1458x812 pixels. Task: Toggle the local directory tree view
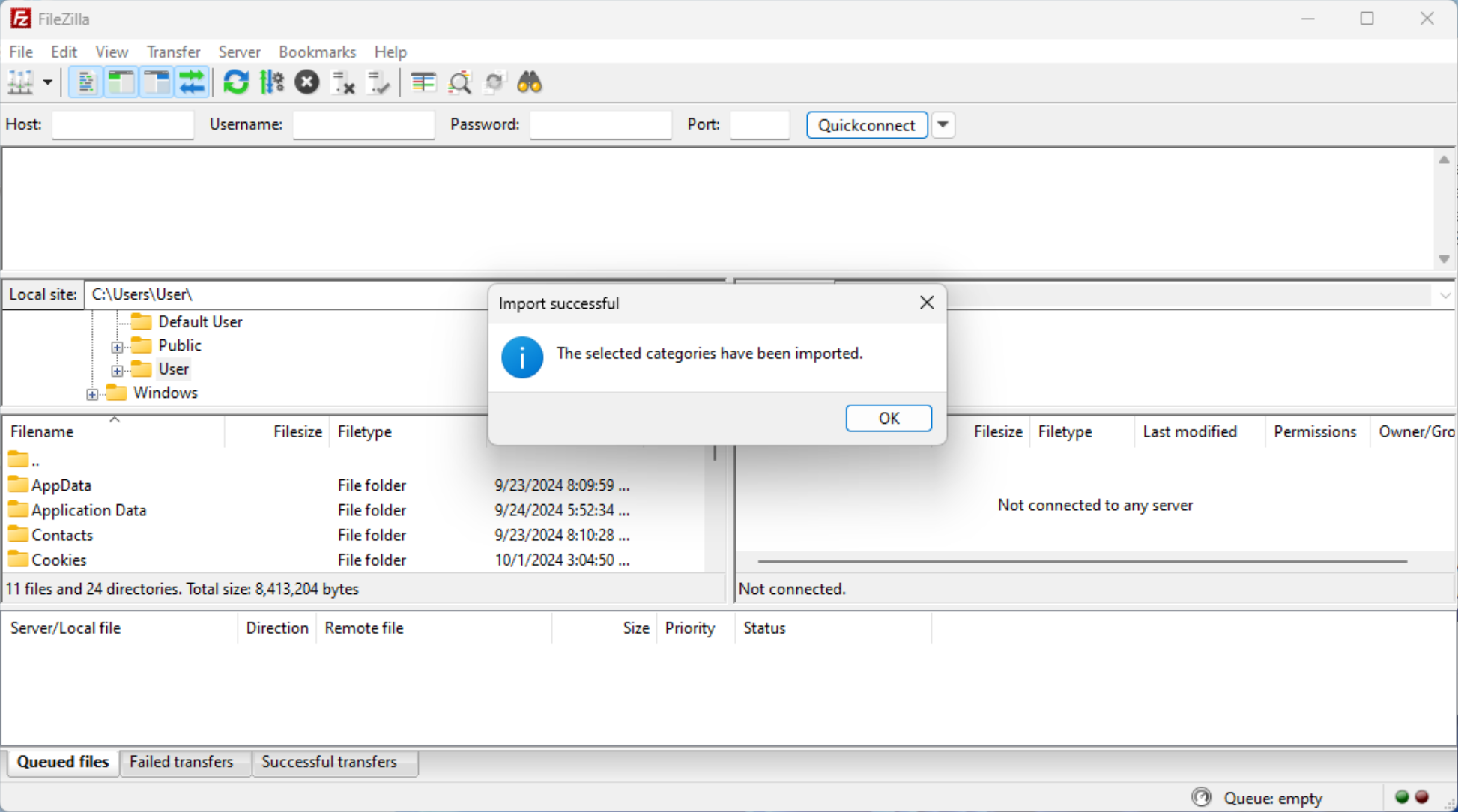120,82
